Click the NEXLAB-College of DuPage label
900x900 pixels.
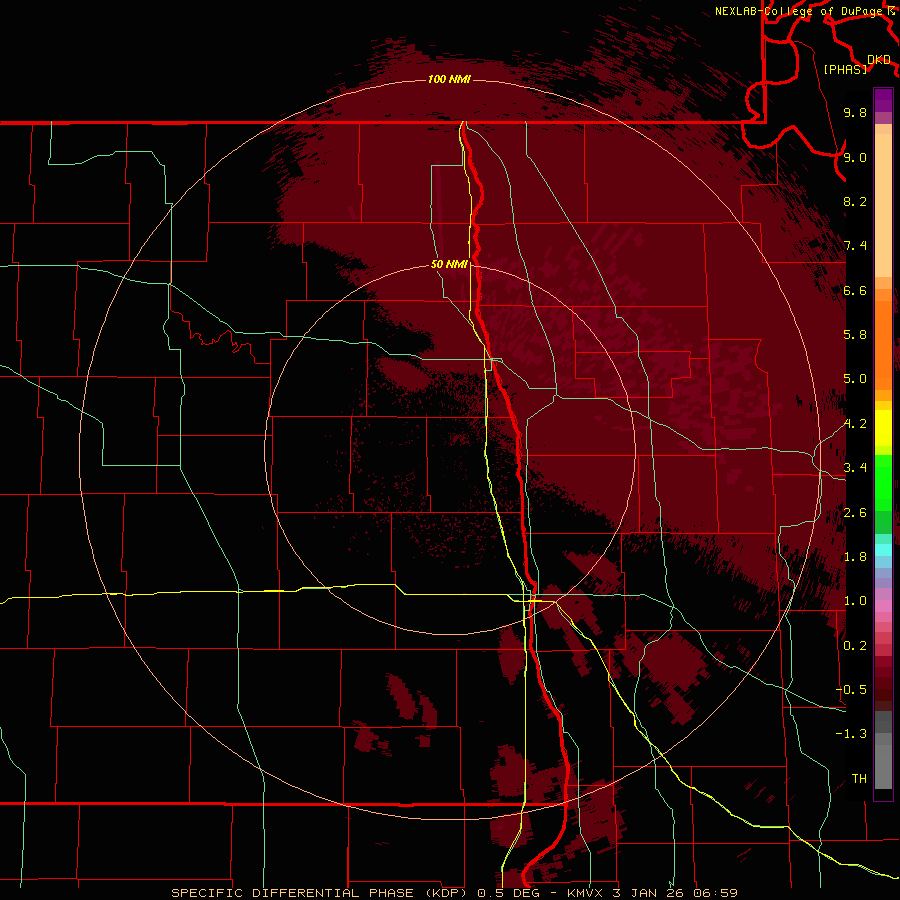click(798, 11)
